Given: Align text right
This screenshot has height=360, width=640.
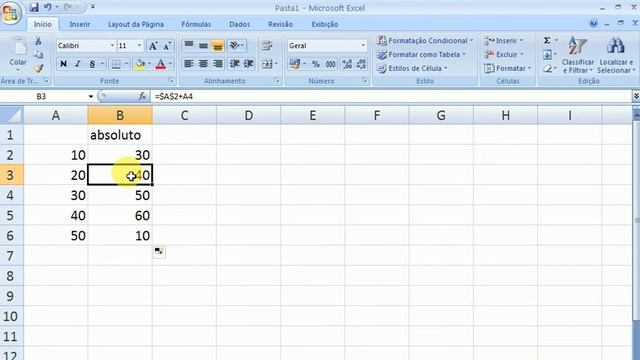Looking at the screenshot, I should coord(218,64).
